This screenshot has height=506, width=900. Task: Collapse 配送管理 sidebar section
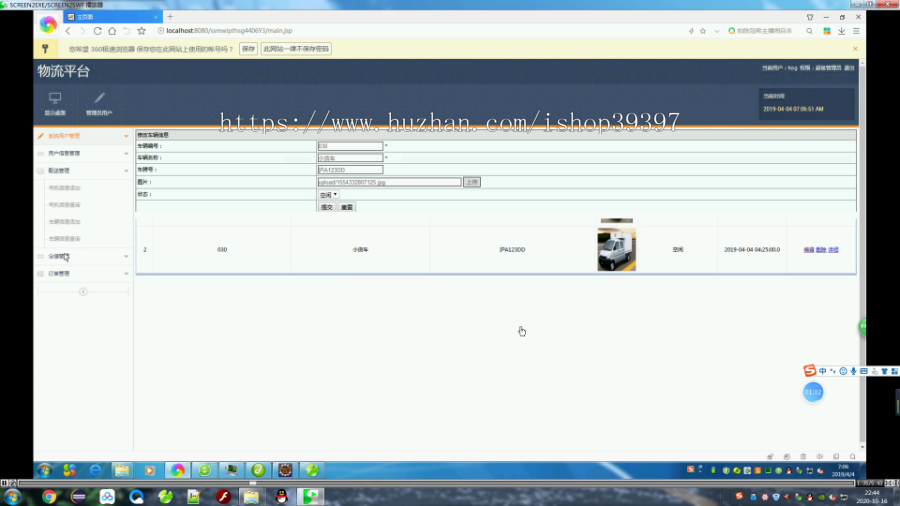83,170
